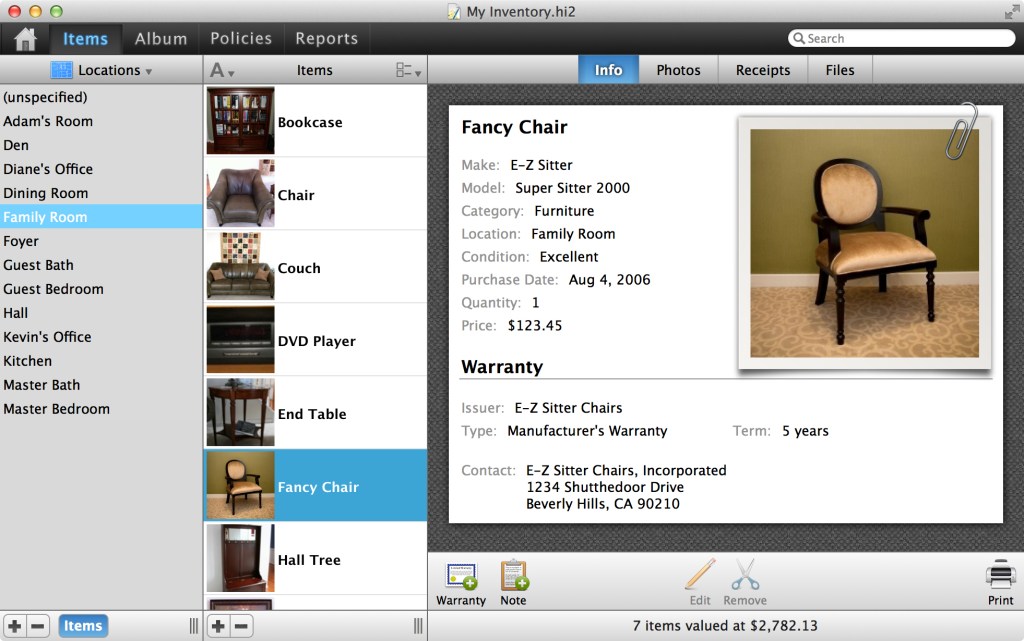Add a new item with plus button
The height and width of the screenshot is (641, 1024).
[x=218, y=626]
